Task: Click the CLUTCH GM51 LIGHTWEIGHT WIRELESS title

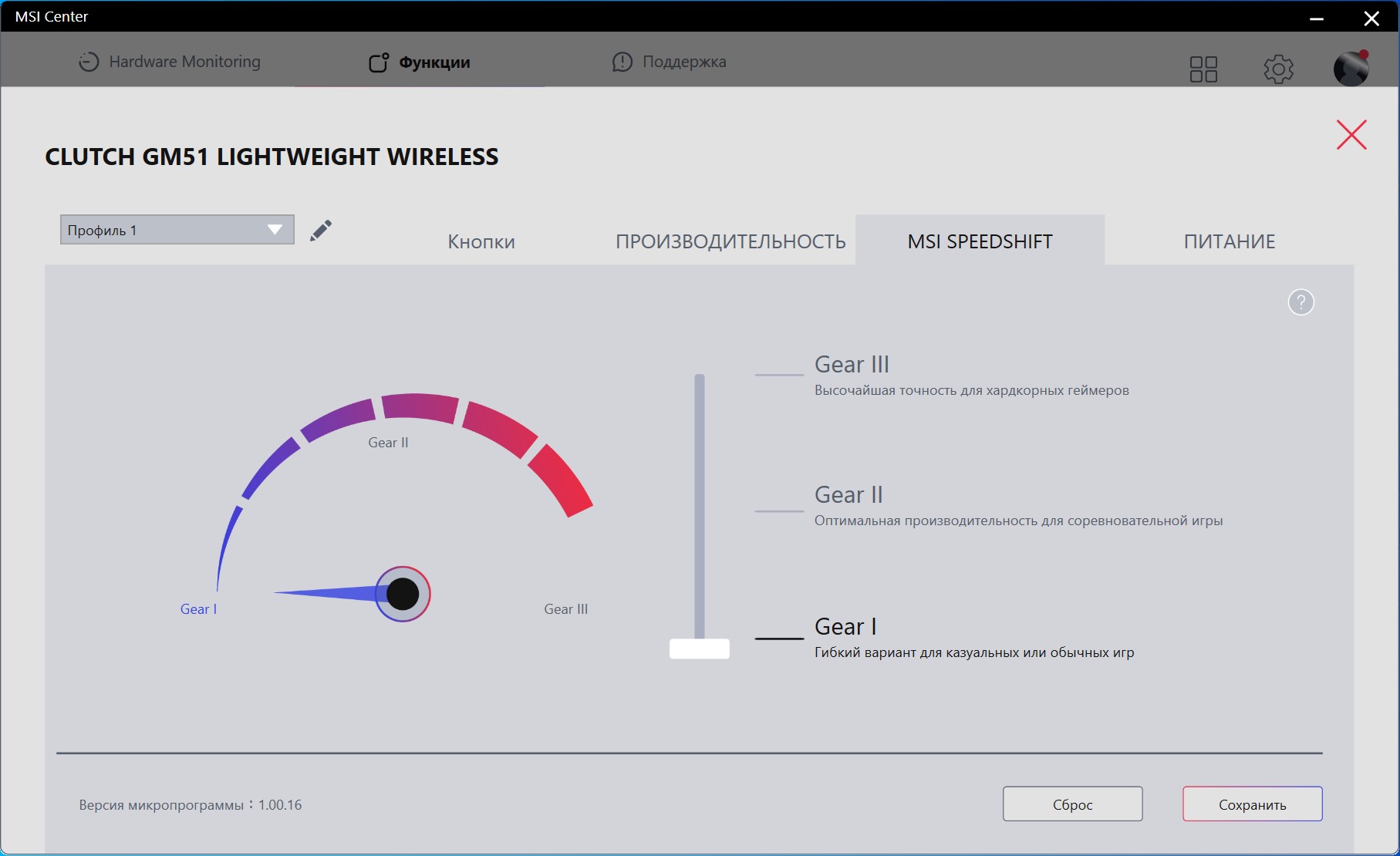Action: pyautogui.click(x=272, y=157)
